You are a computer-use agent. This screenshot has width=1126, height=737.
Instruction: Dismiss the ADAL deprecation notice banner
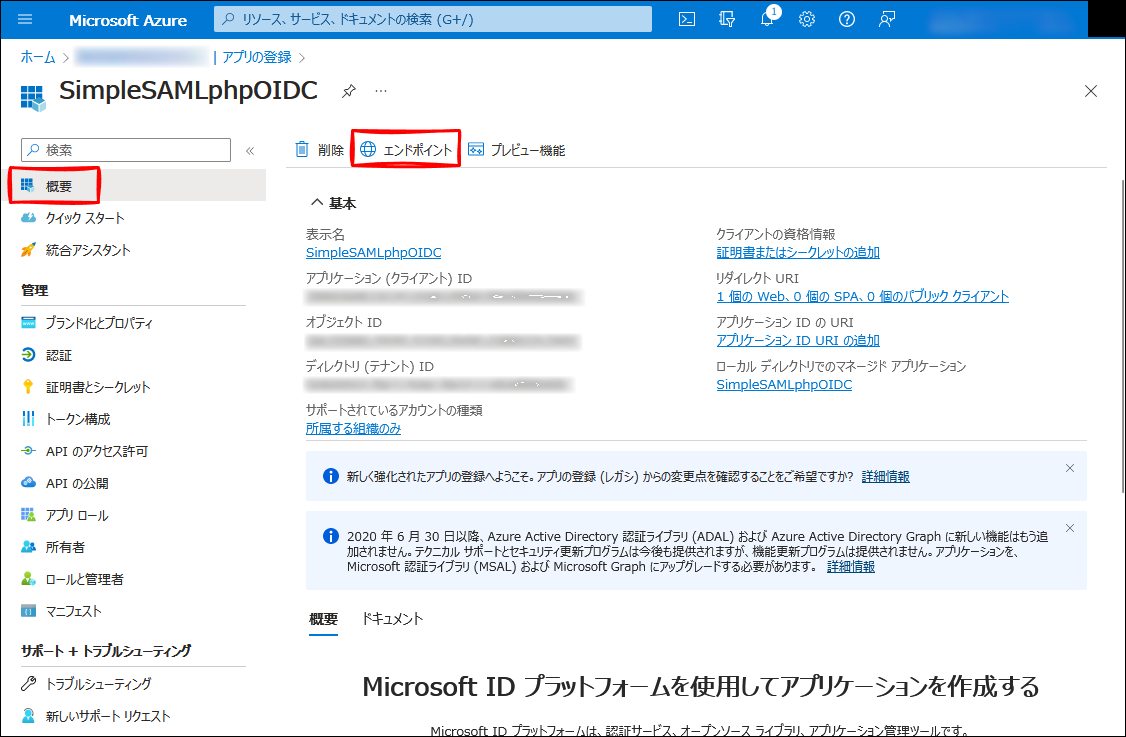point(1070,528)
